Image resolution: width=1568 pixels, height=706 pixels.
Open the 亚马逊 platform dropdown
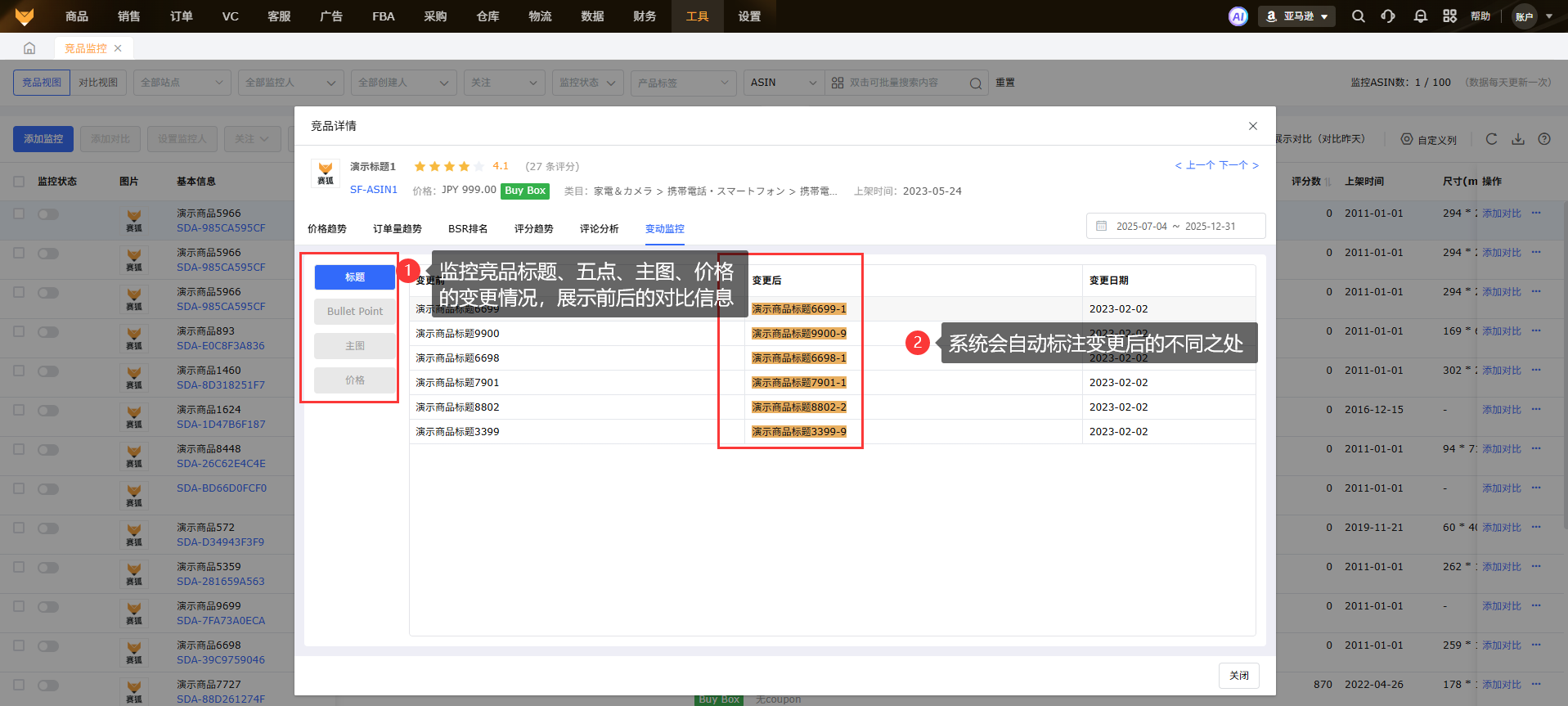[x=1296, y=16]
